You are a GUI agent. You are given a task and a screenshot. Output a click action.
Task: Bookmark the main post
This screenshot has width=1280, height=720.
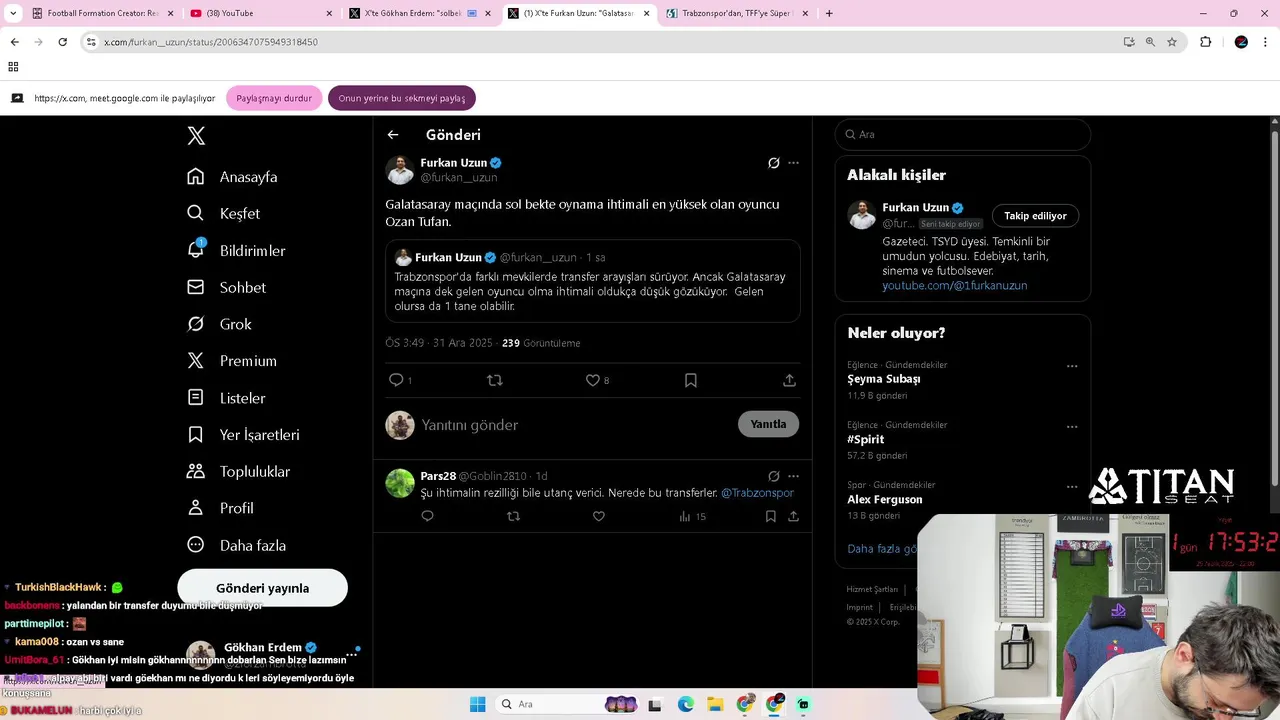690,380
